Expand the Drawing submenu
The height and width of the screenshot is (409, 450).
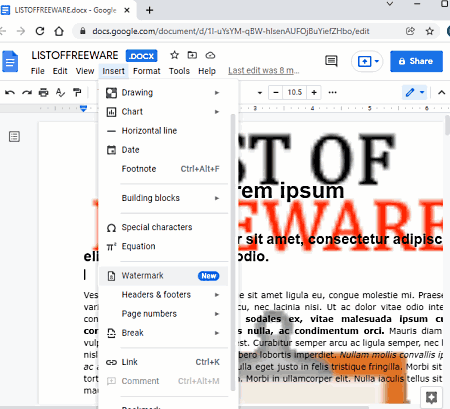point(164,93)
